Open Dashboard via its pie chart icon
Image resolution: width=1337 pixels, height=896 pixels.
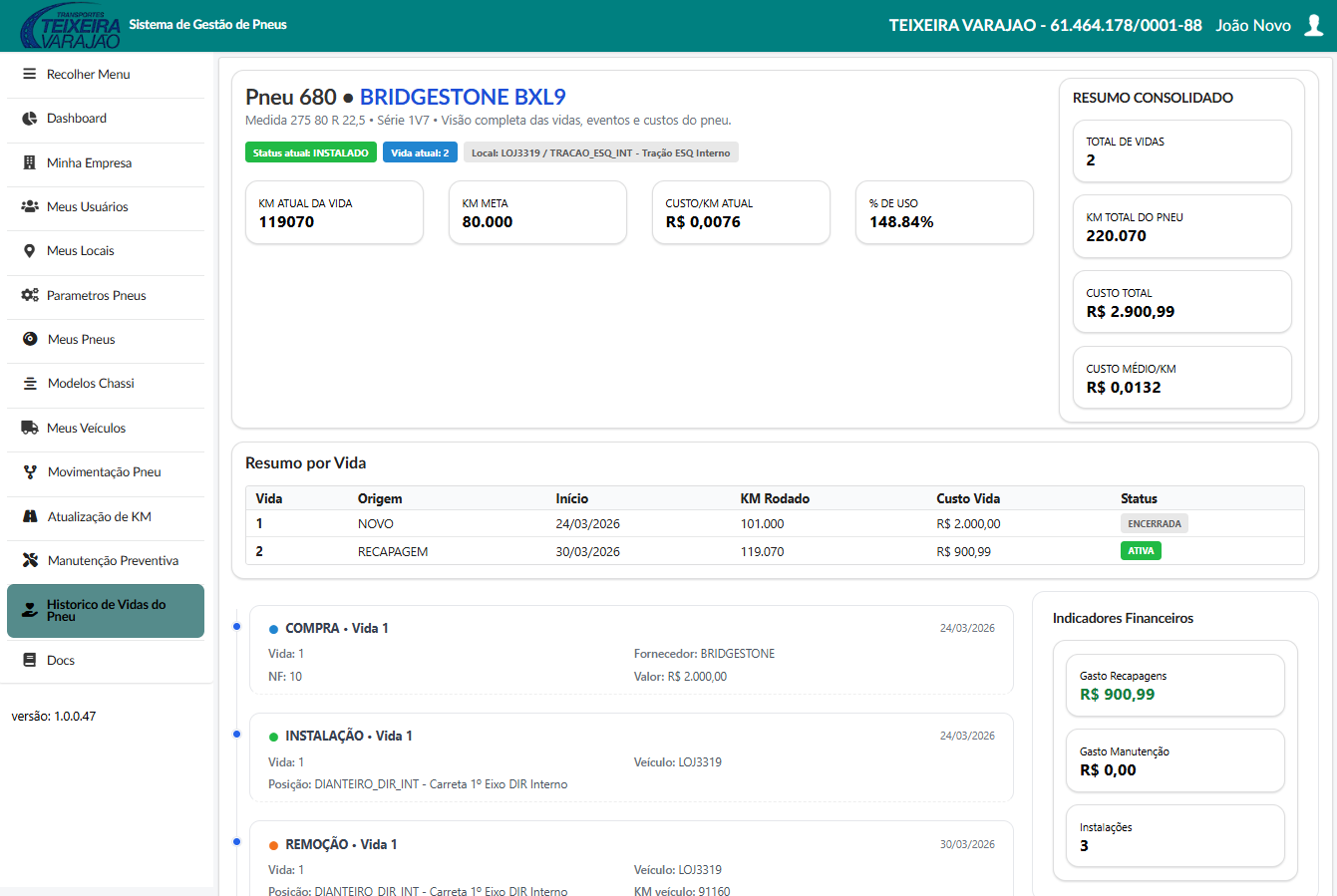29,119
